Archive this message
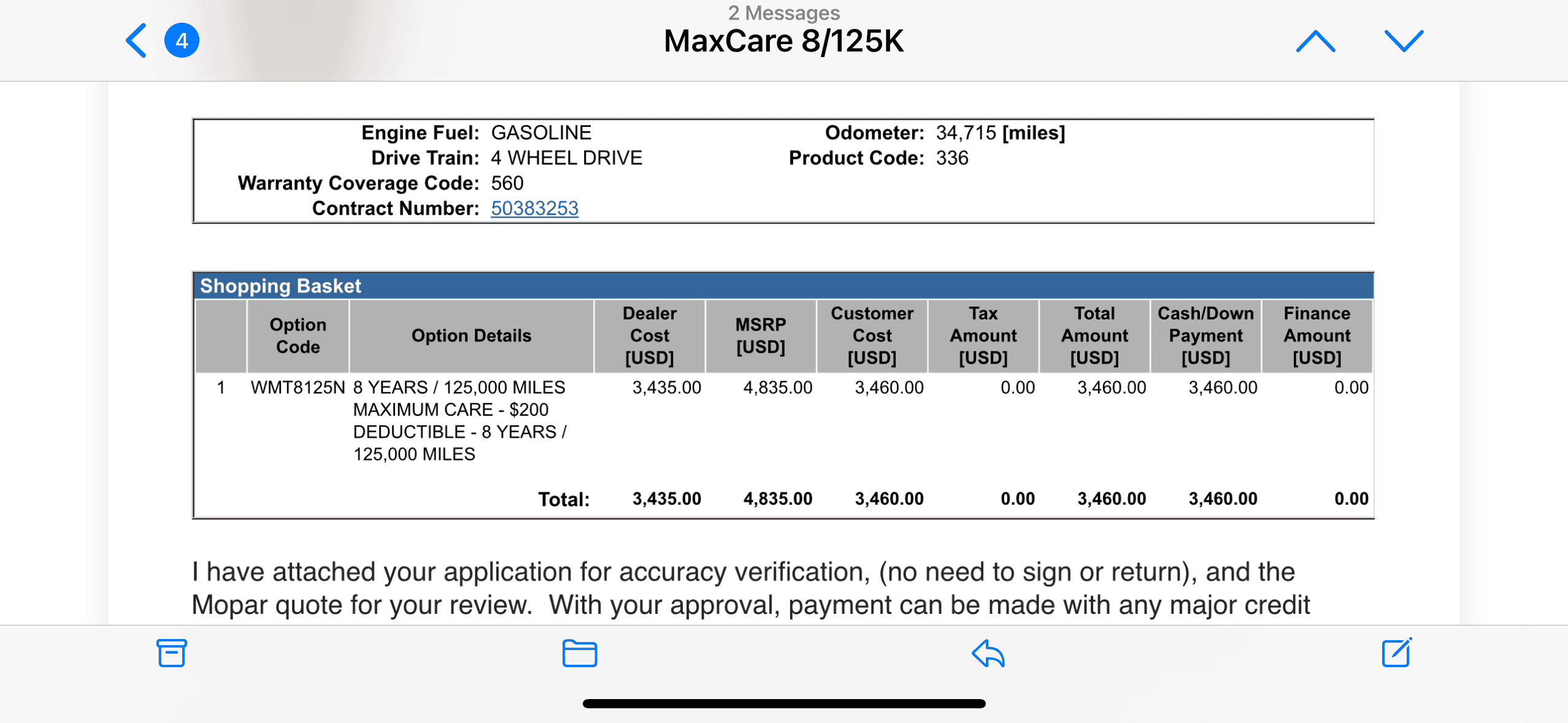 point(171,652)
